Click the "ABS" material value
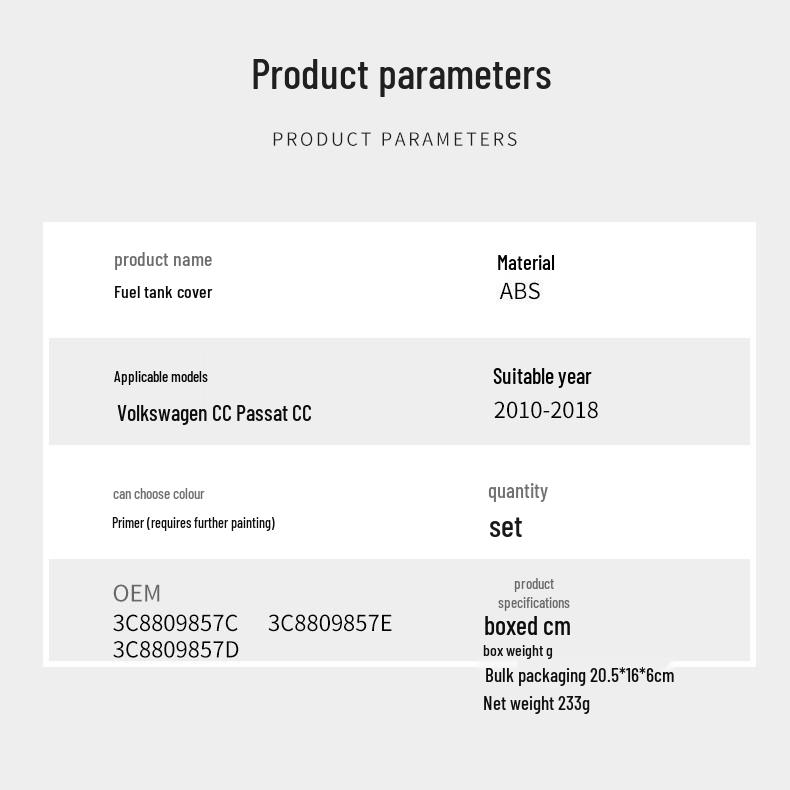The height and width of the screenshot is (790, 790). pos(520,291)
